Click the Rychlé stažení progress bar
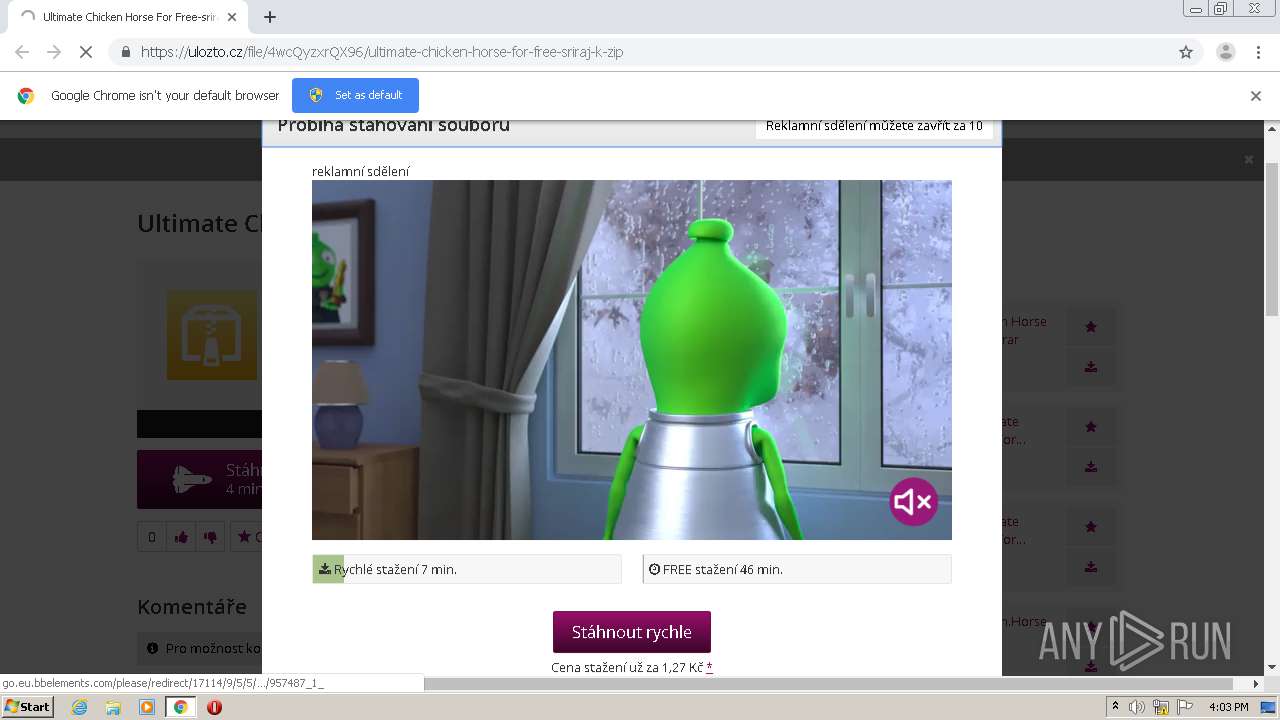1280x720 pixels. (467, 569)
